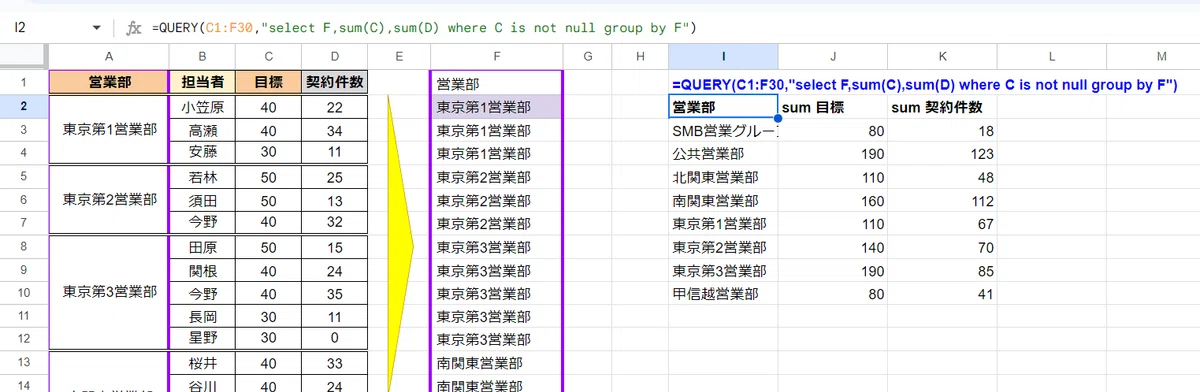Select column B header
1200x392 pixels.
pyautogui.click(x=203, y=57)
